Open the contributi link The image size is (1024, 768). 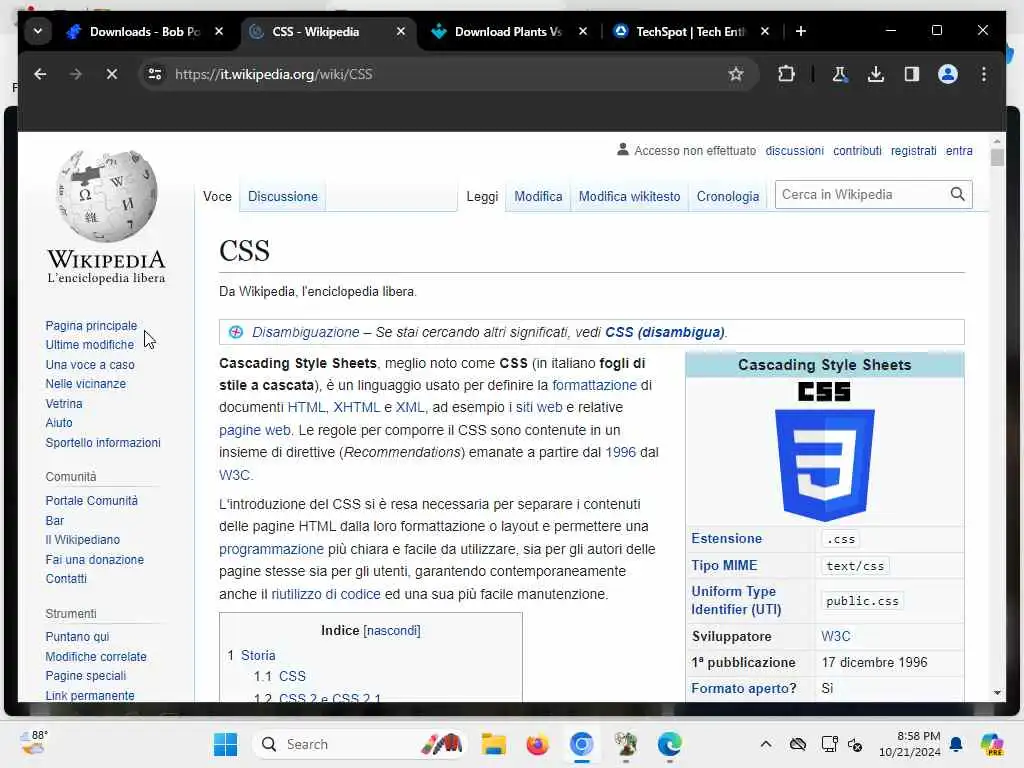857,151
